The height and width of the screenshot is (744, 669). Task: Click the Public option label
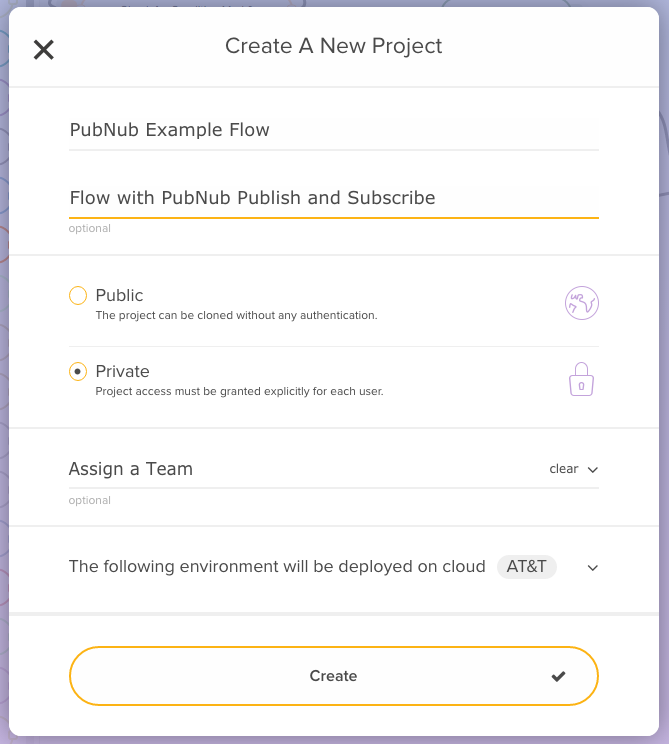119,295
